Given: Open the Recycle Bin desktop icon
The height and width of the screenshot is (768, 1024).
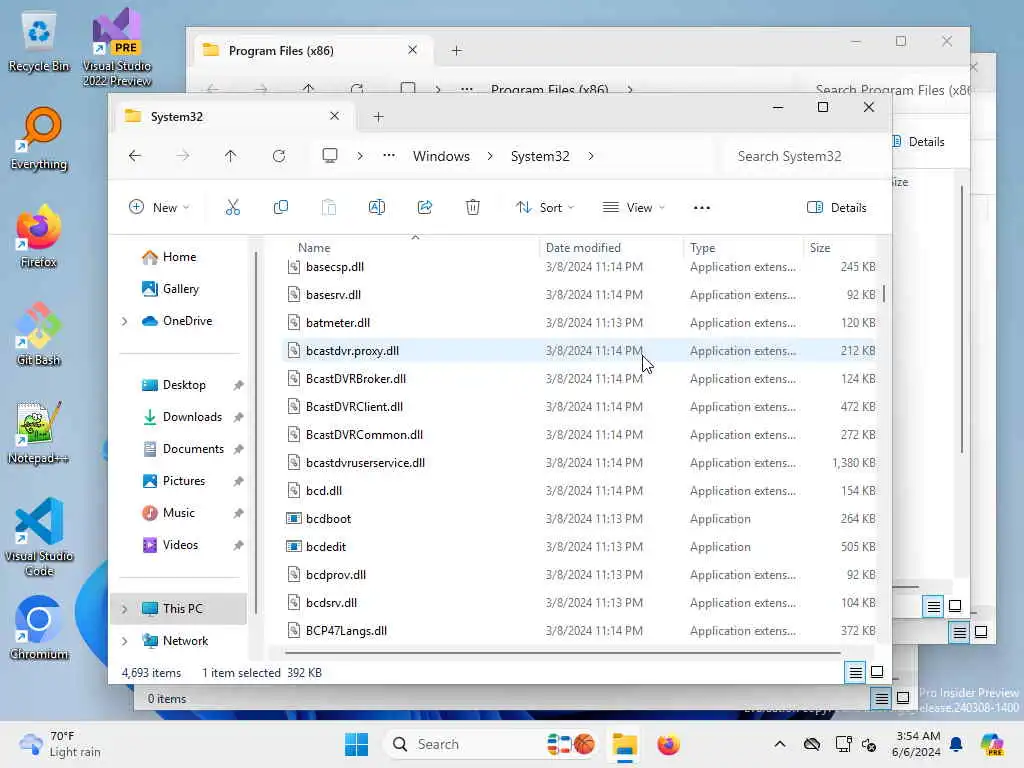Looking at the screenshot, I should click(x=39, y=43).
